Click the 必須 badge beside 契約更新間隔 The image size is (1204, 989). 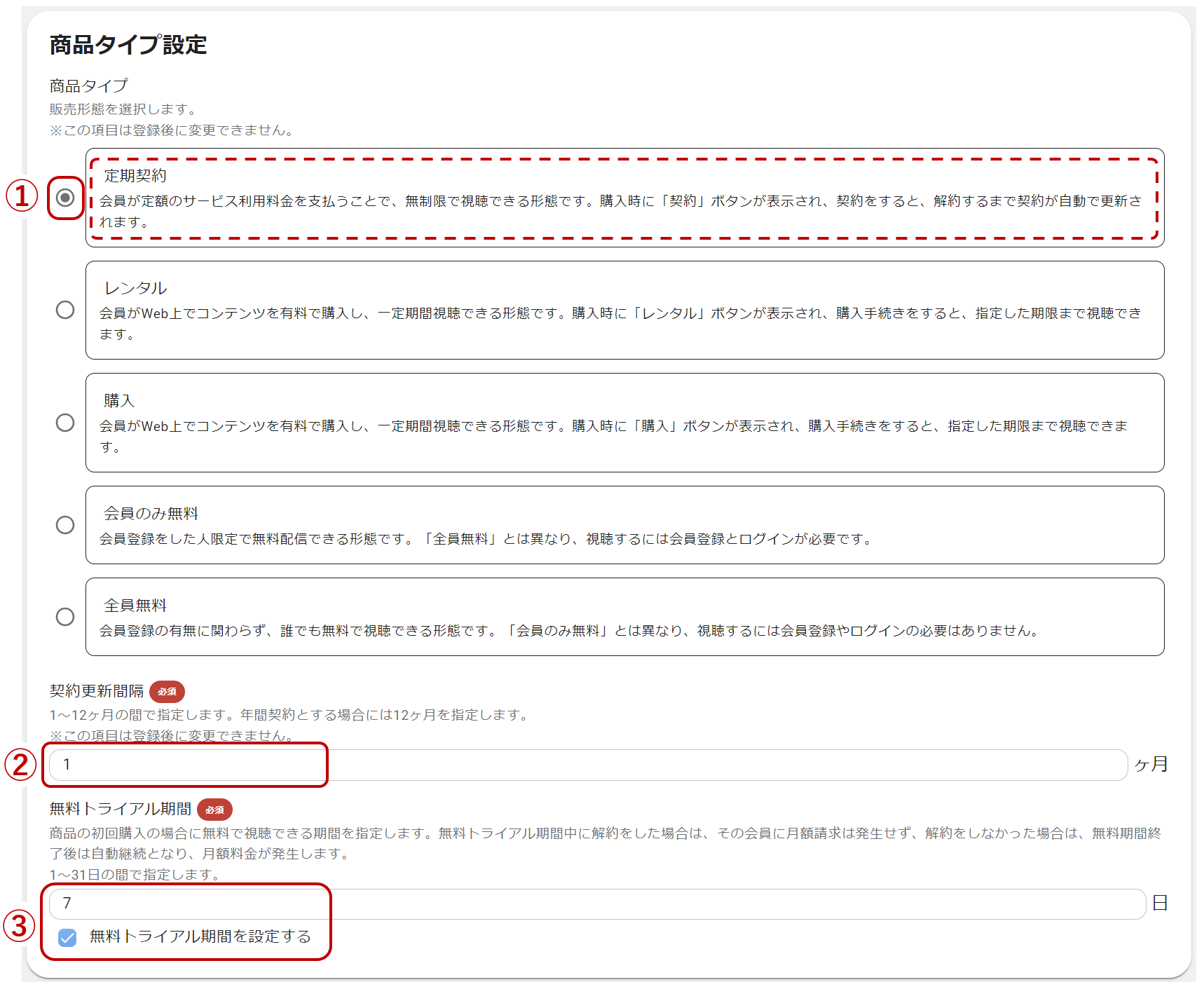(x=167, y=692)
